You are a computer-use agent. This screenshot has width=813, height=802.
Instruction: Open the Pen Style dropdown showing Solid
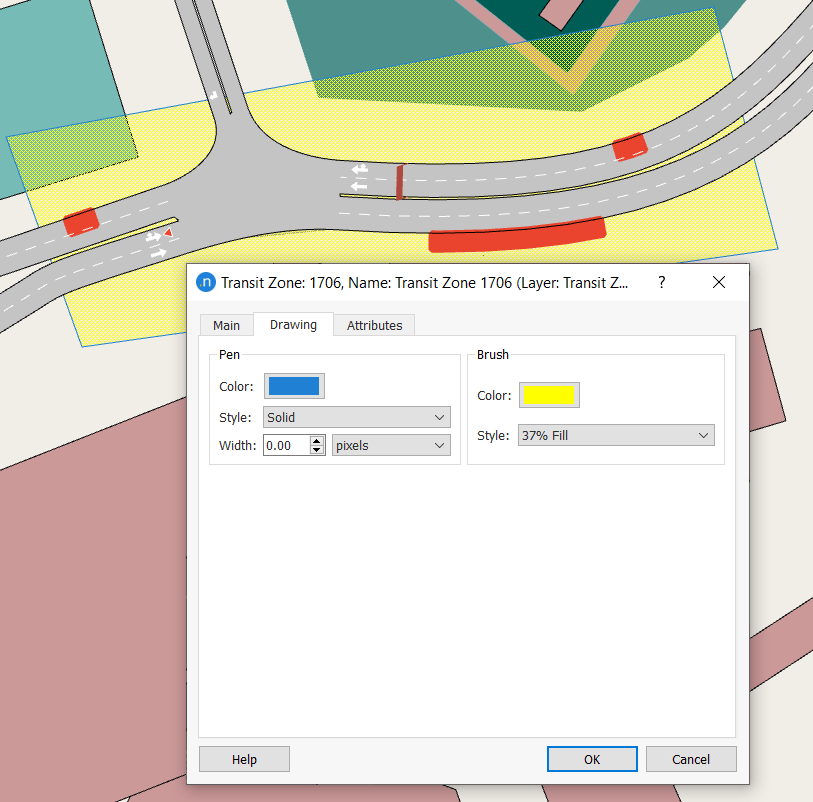coord(356,417)
